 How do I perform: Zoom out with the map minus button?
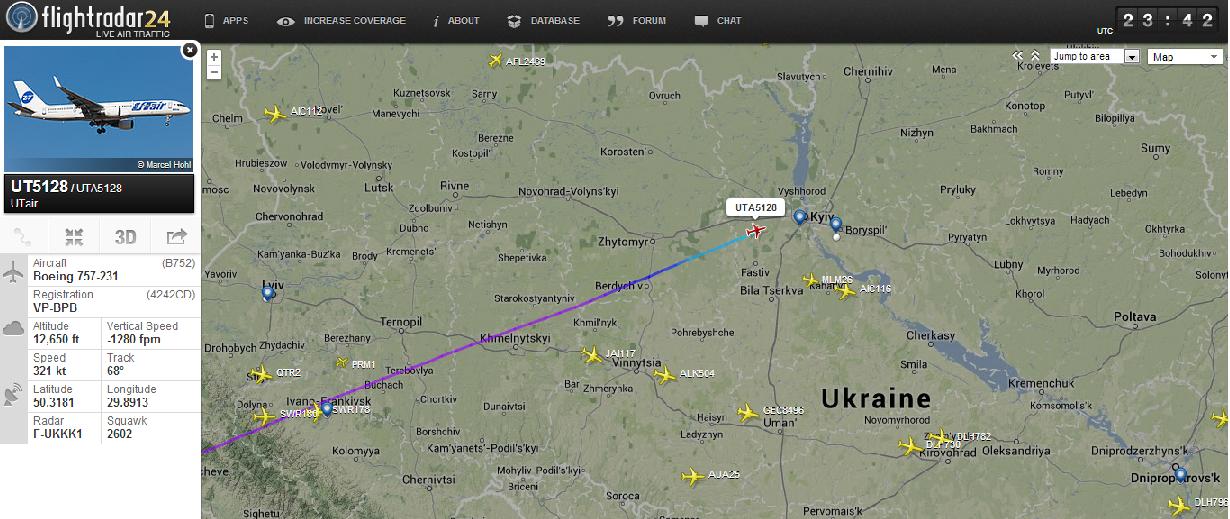pos(214,71)
